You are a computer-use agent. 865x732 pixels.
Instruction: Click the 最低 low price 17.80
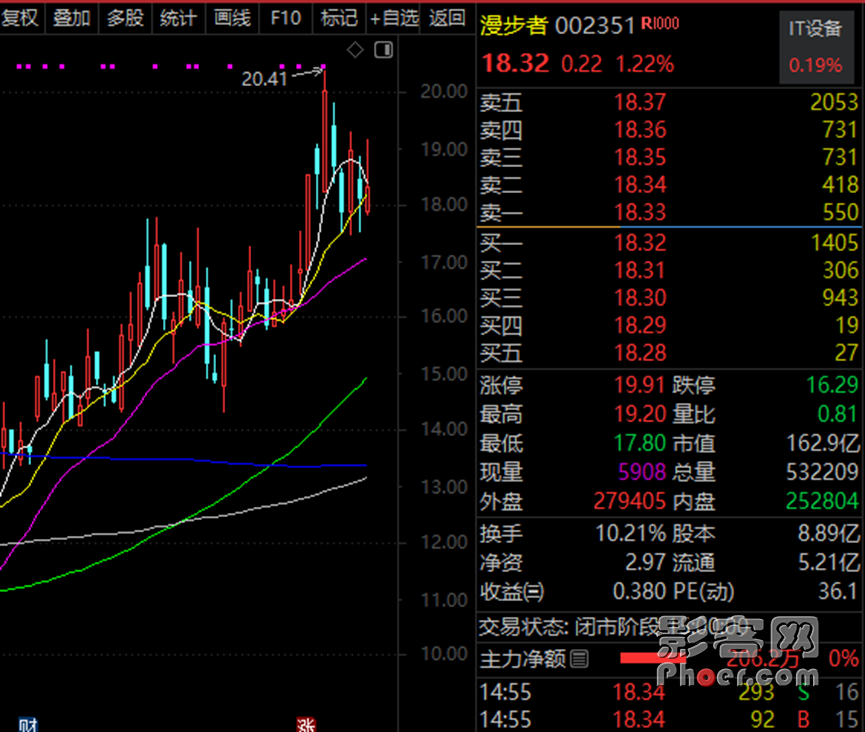pos(640,443)
